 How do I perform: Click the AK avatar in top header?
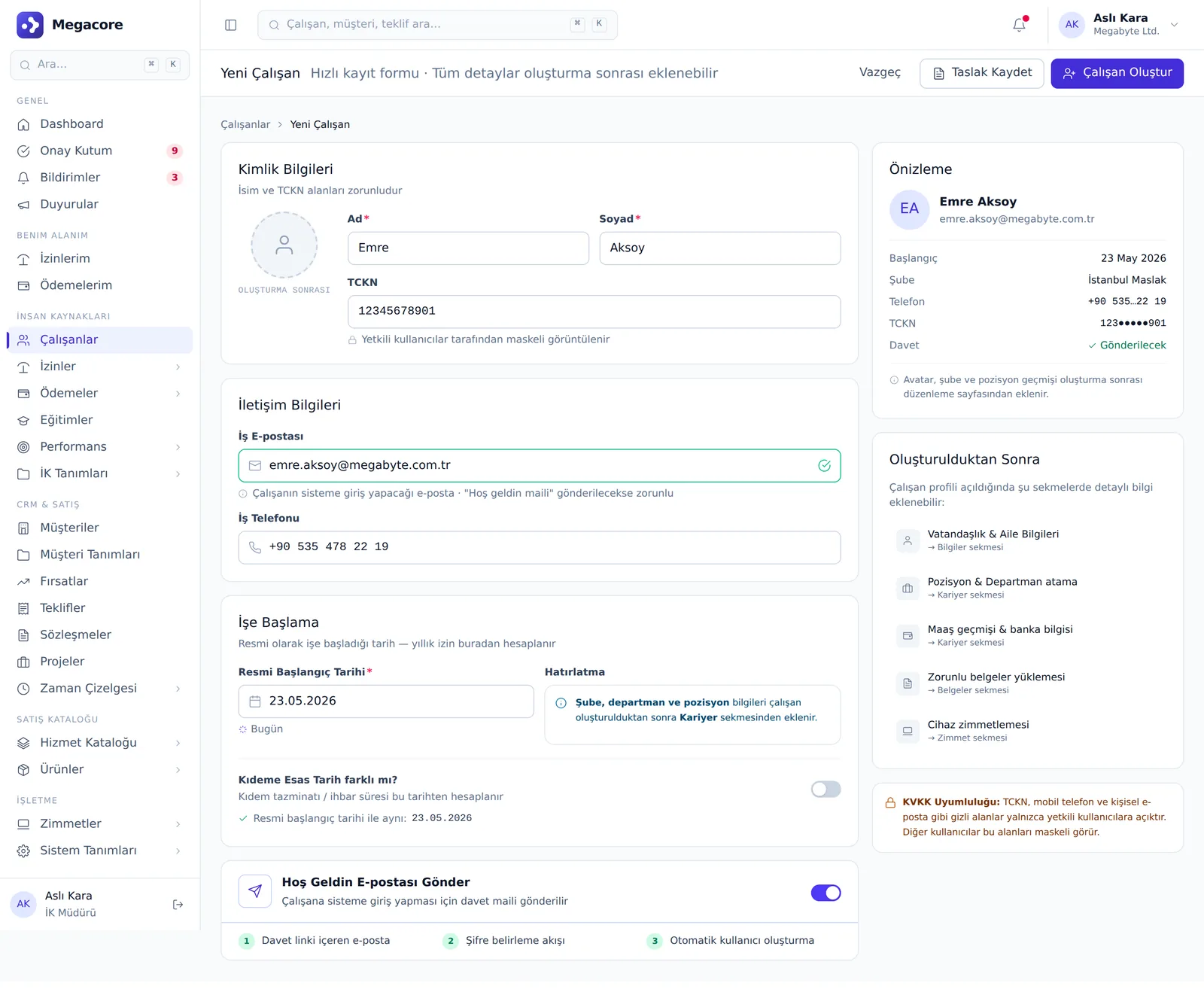[1072, 25]
